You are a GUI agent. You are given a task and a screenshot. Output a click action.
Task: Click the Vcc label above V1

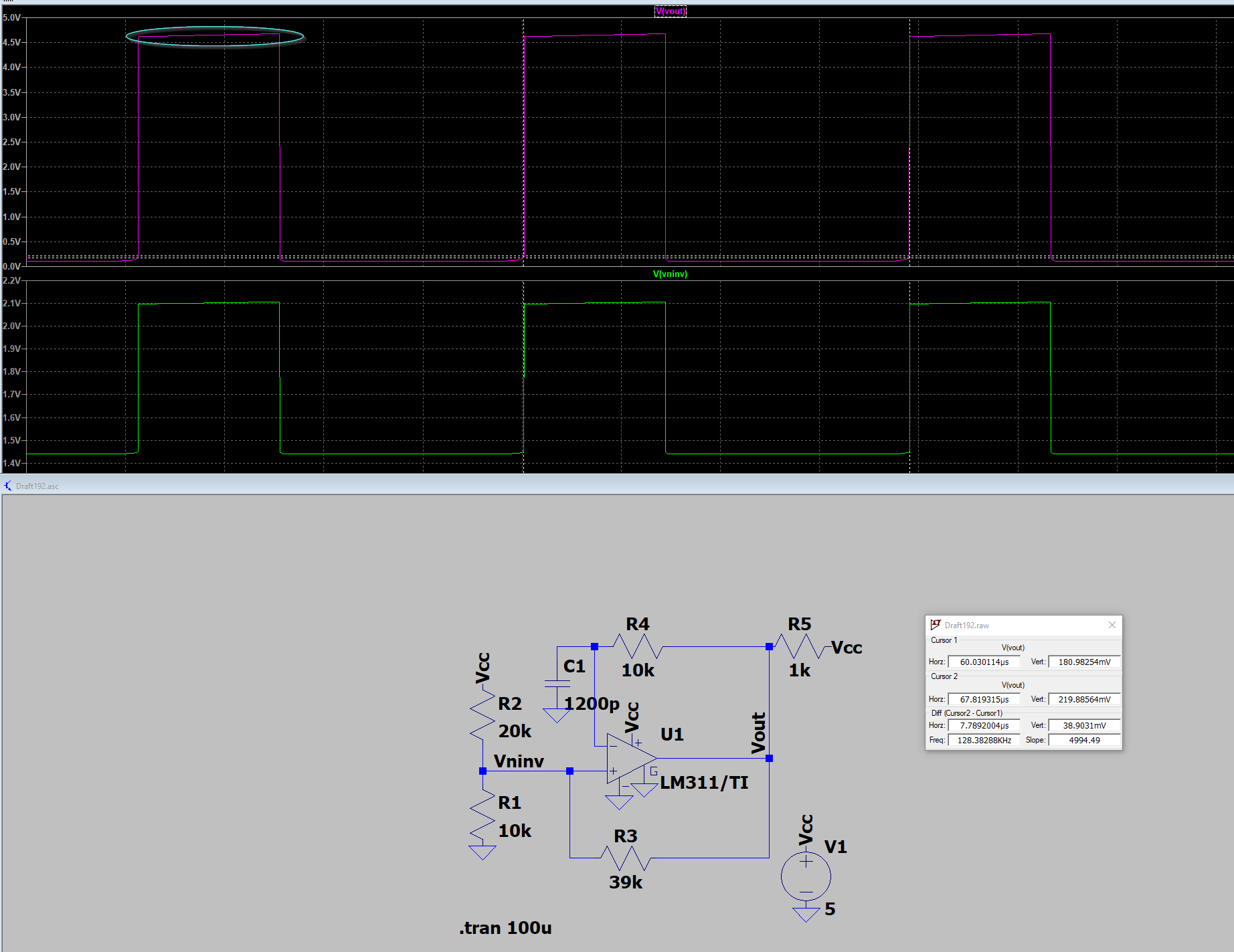coord(806,830)
